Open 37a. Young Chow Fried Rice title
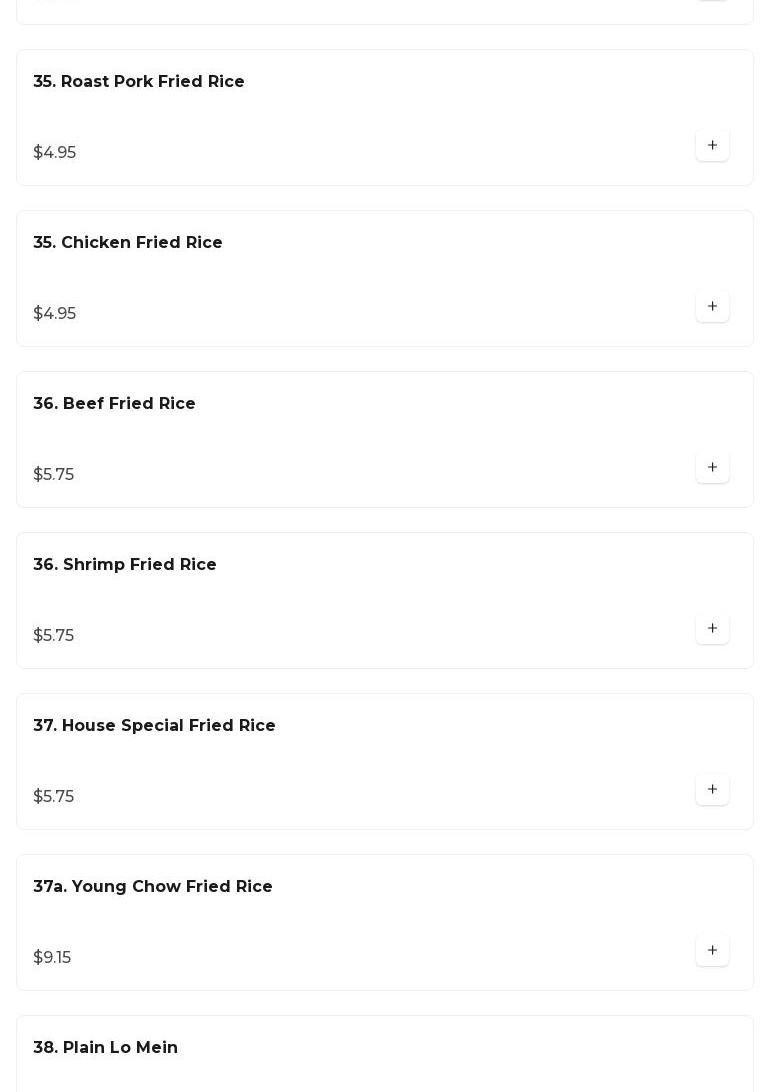 click(153, 887)
